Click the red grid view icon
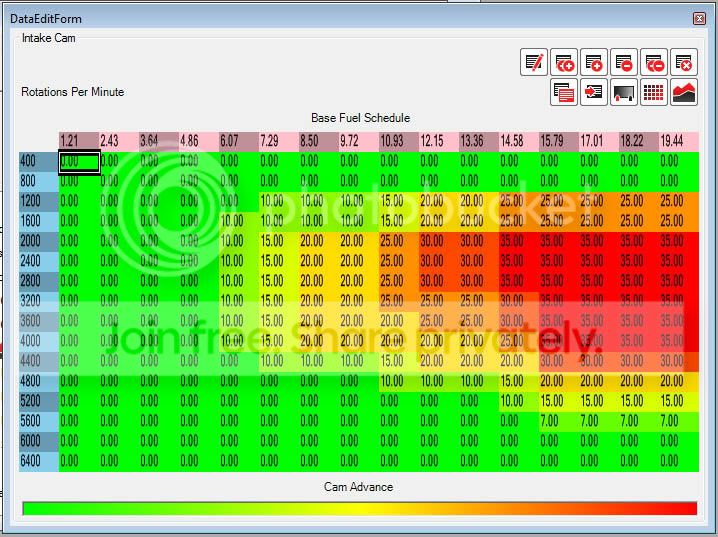This screenshot has width=718, height=537. tap(654, 93)
